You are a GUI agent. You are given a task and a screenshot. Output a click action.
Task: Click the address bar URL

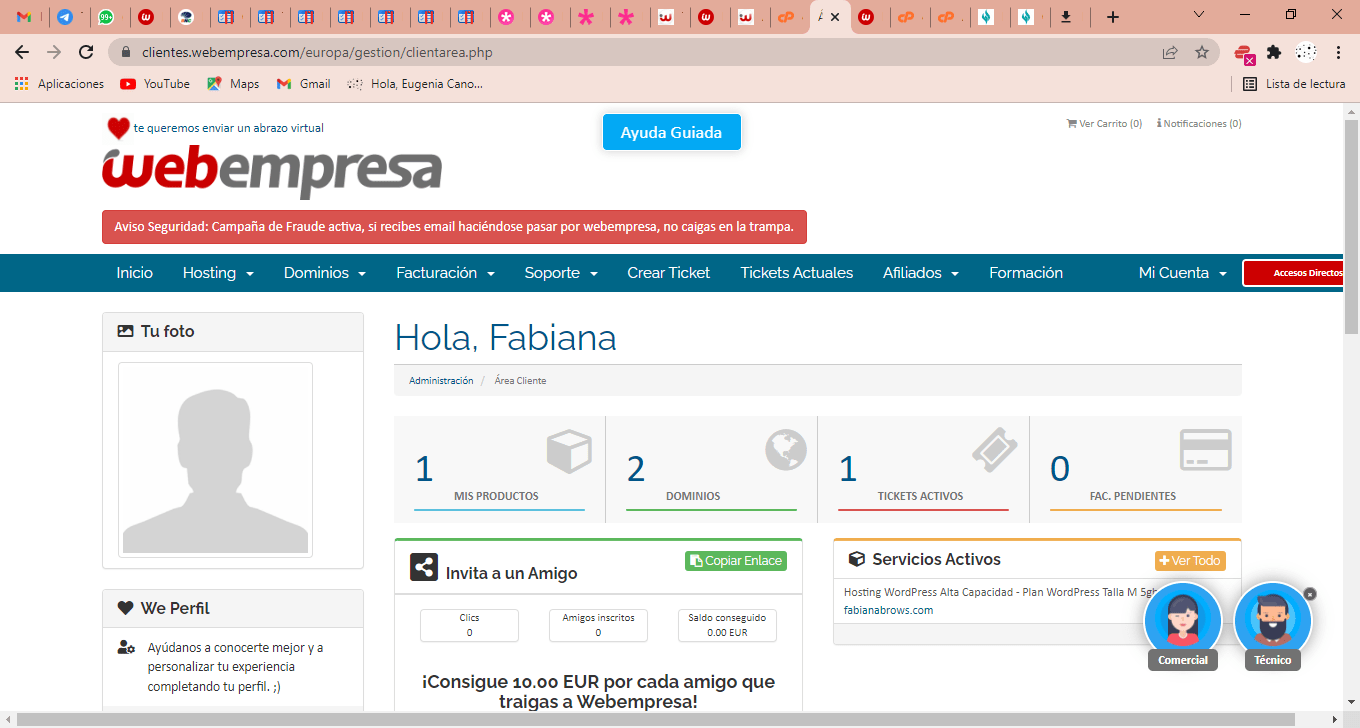(317, 52)
